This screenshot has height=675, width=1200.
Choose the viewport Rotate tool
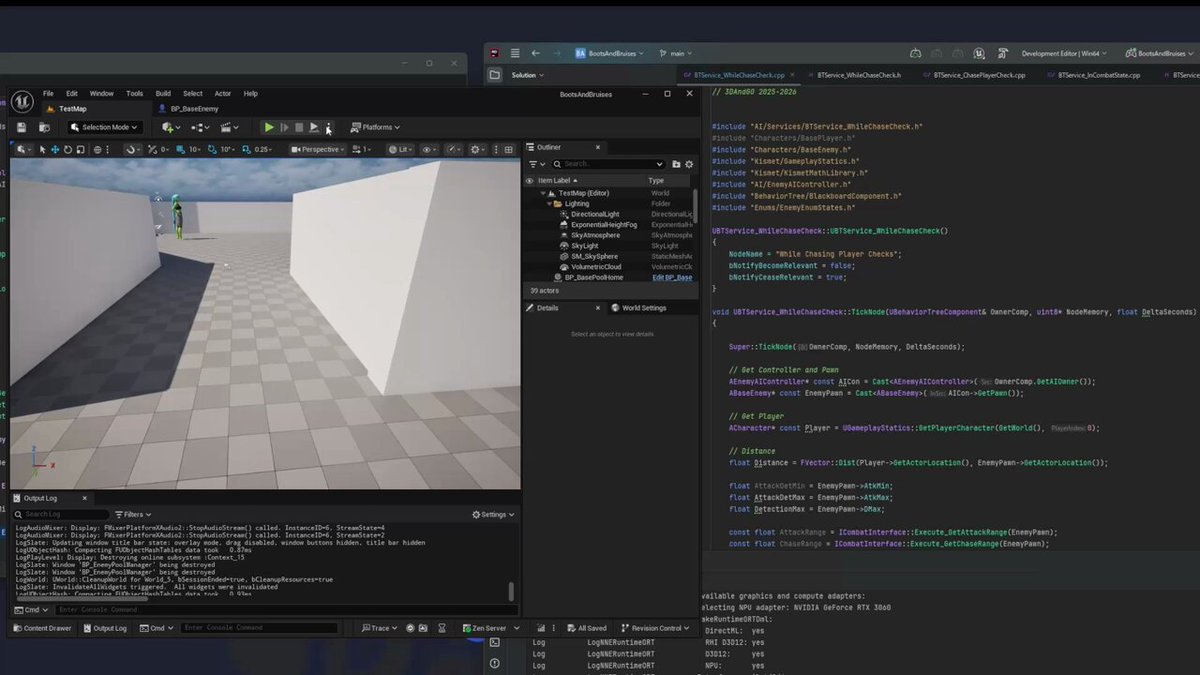tap(68, 149)
